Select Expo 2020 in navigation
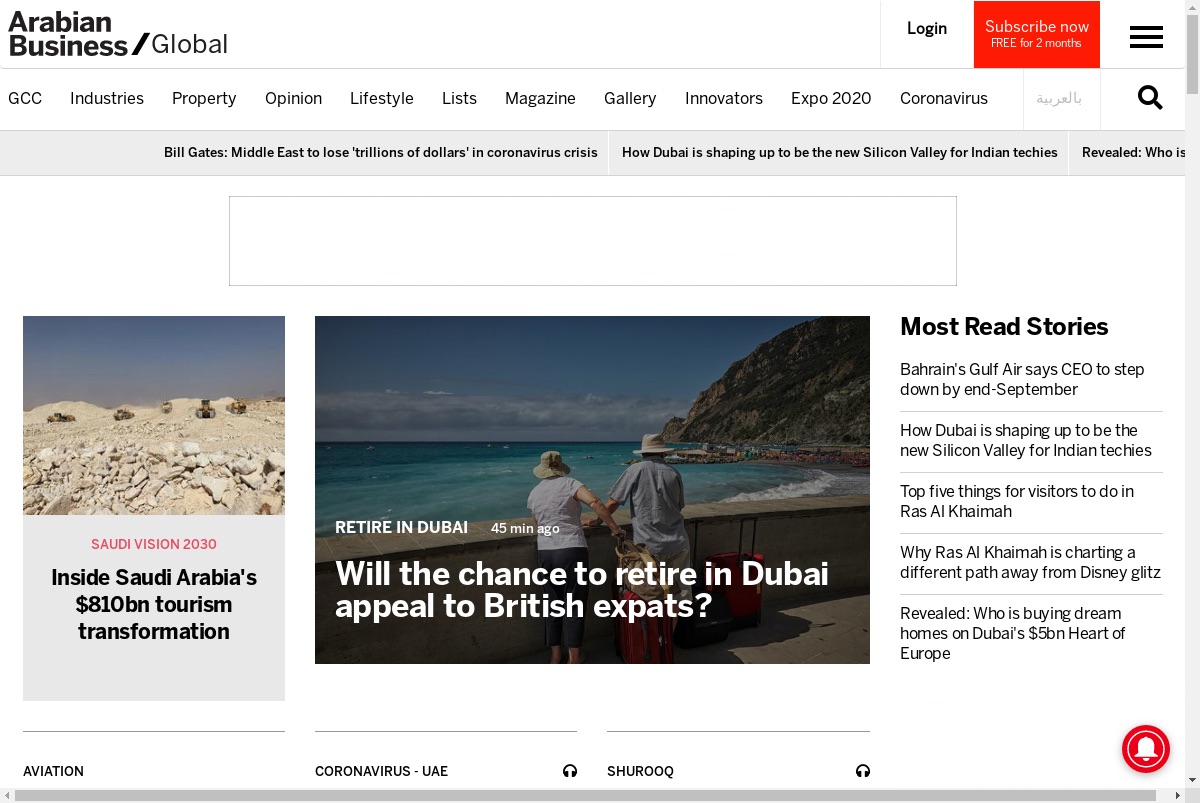 pyautogui.click(x=831, y=98)
